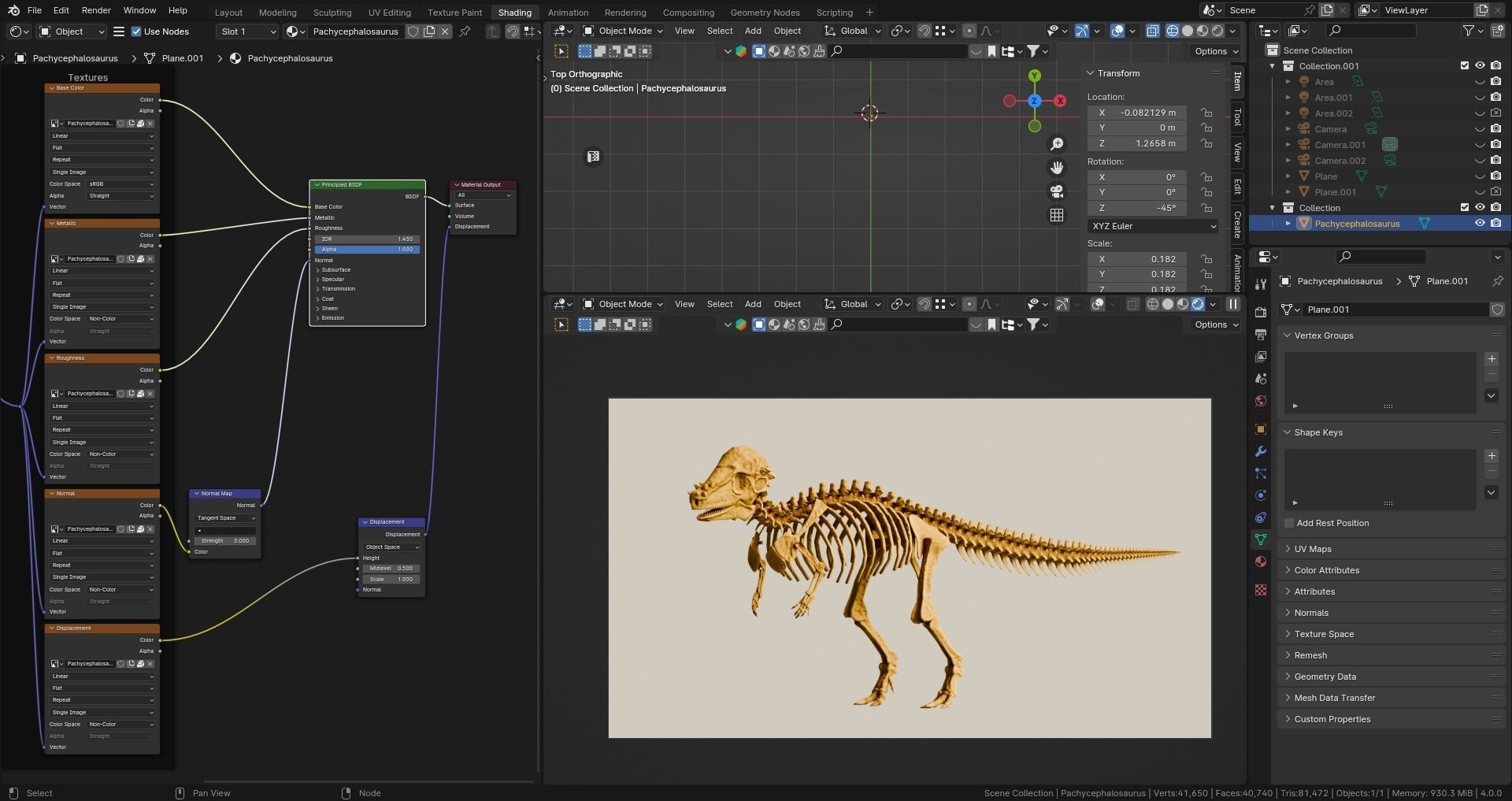Toggle X-ray in top viewport header

coord(1152,31)
